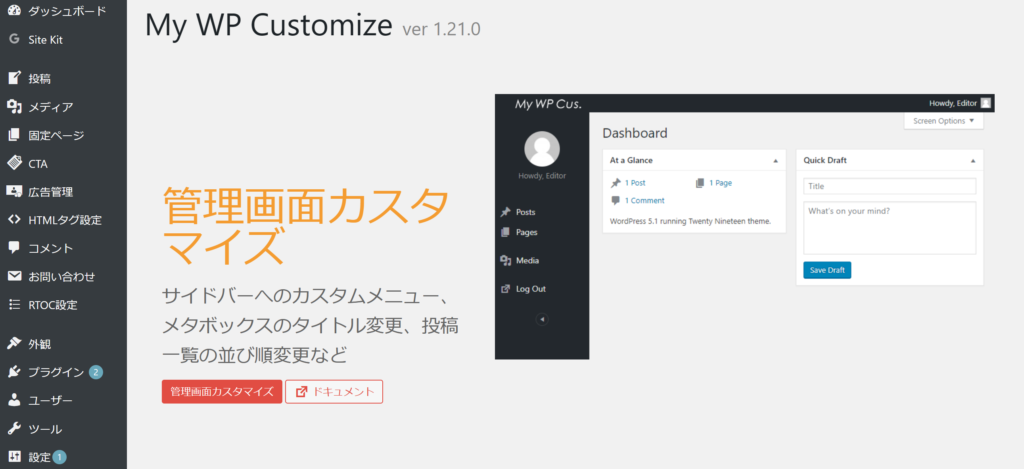This screenshot has width=1024, height=469.
Task: Click the envelope icon for お問い合わせ
Action: [x=14, y=277]
